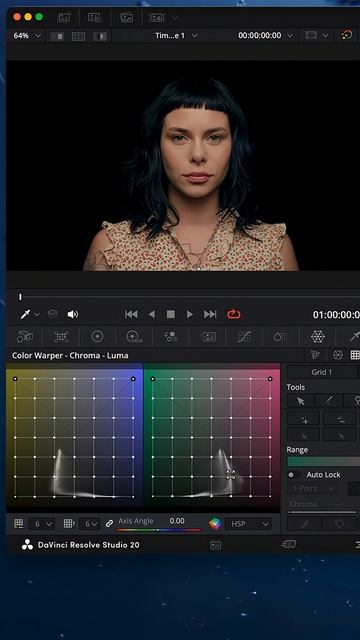Open the LUTs panel icon

tap(95, 18)
